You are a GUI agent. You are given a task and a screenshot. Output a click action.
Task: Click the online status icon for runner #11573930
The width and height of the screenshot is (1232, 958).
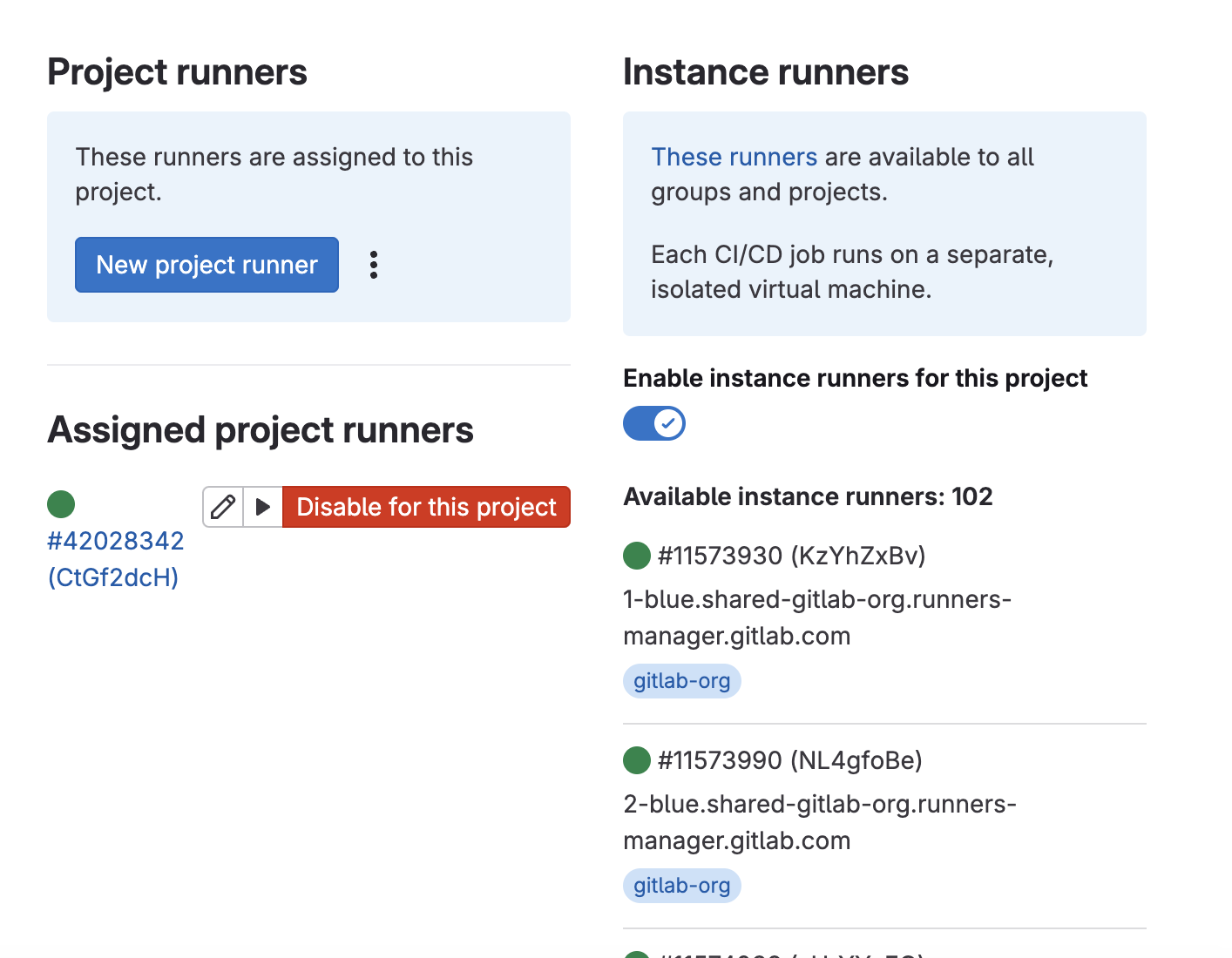(637, 556)
